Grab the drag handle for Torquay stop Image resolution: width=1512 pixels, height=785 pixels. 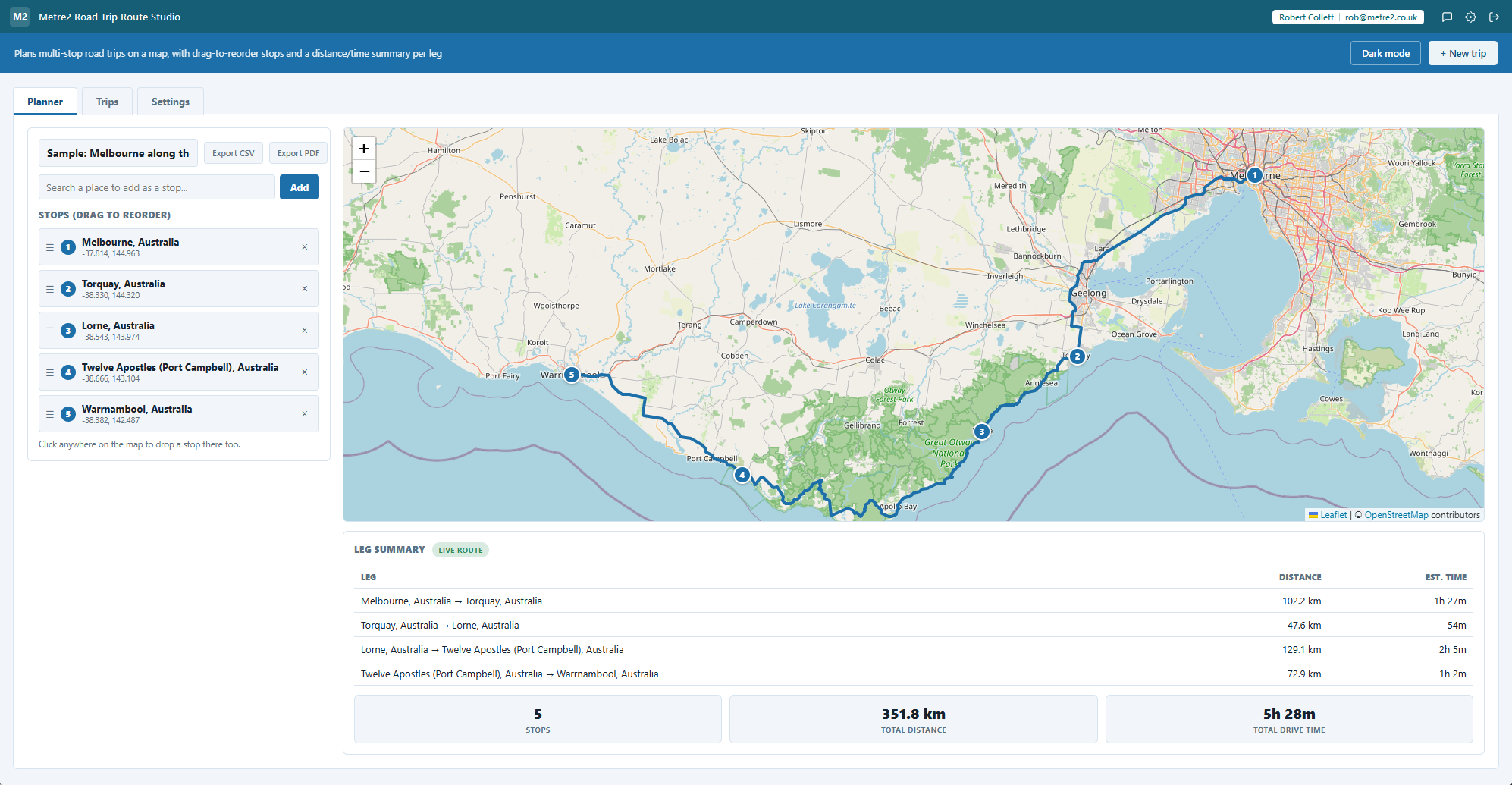coord(50,289)
